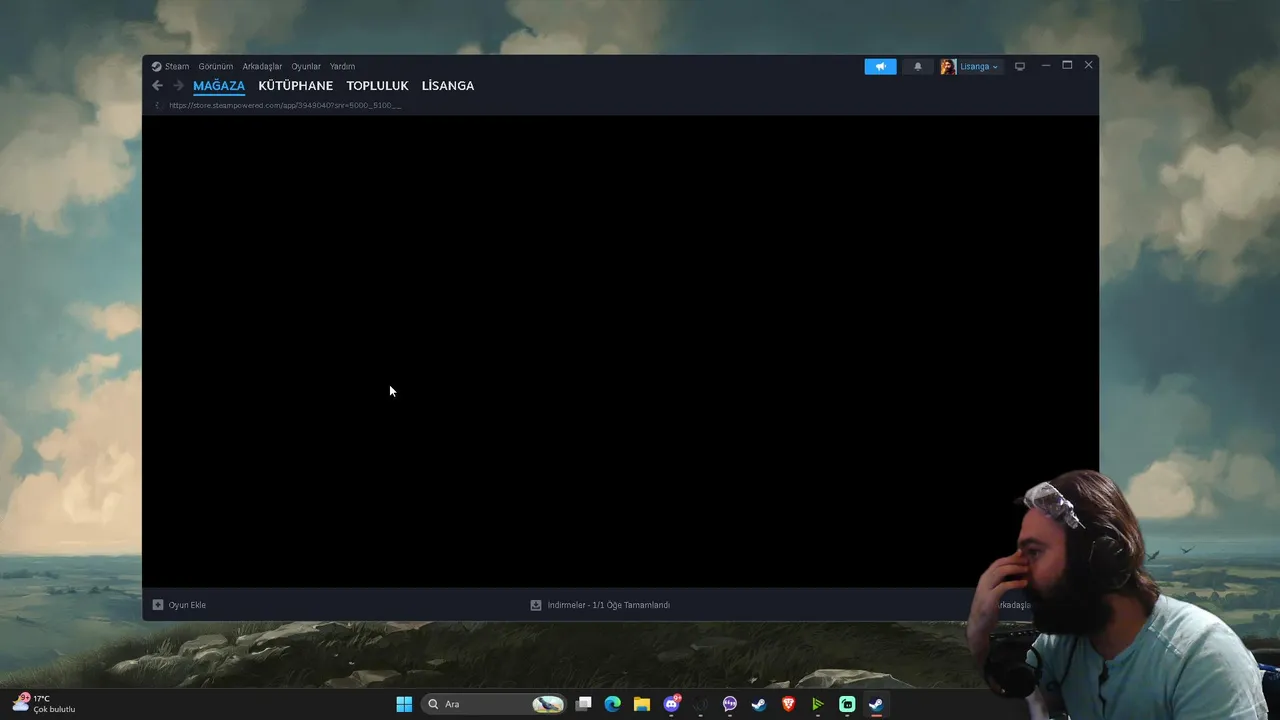Image resolution: width=1280 pixels, height=720 pixels.
Task: Close the Steam window
Action: tap(1088, 65)
